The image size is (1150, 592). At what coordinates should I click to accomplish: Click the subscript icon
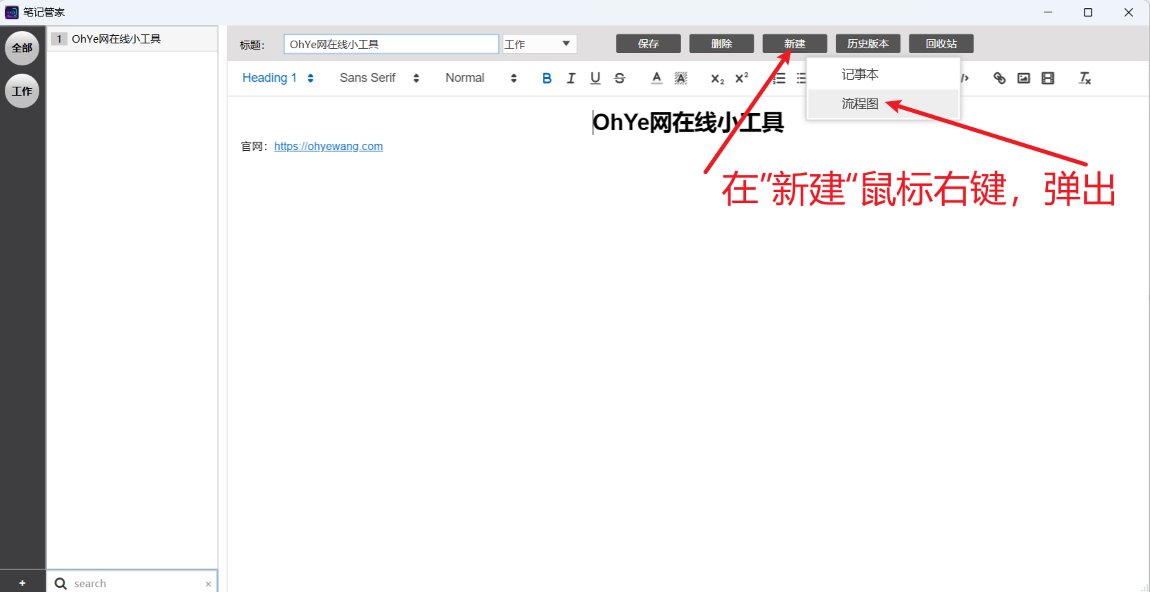point(717,78)
